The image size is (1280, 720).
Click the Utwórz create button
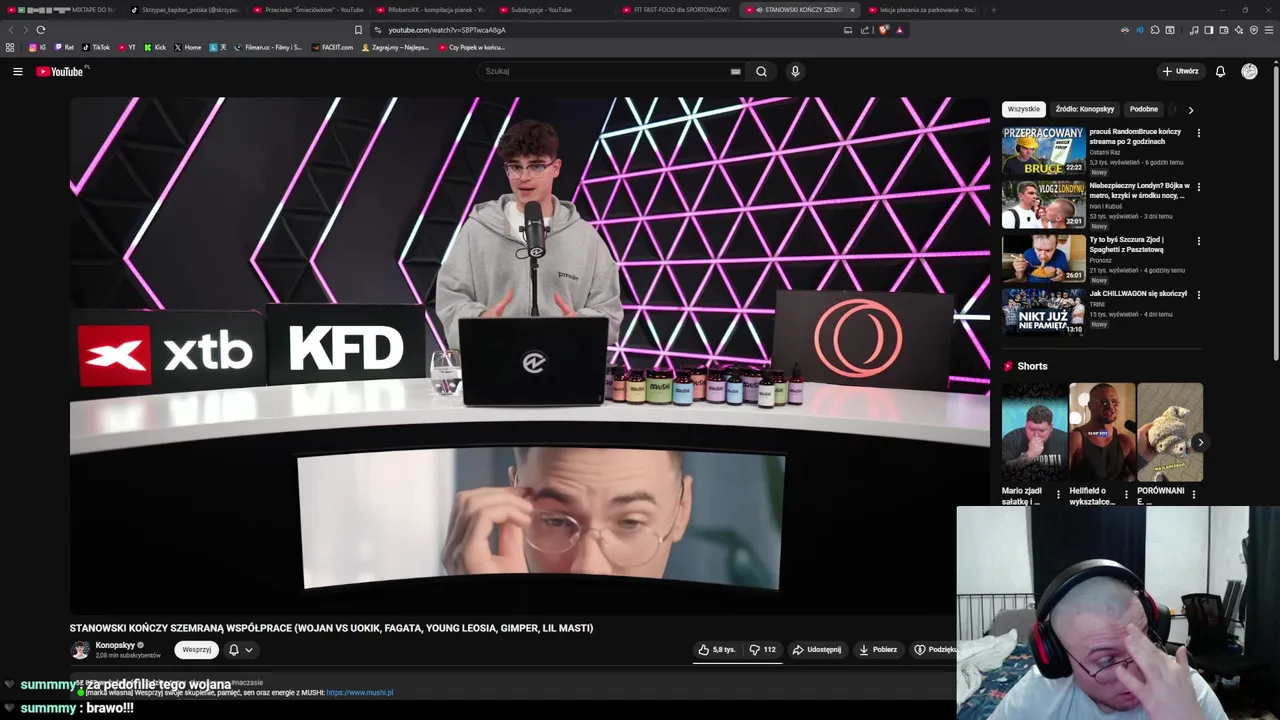pyautogui.click(x=1180, y=71)
